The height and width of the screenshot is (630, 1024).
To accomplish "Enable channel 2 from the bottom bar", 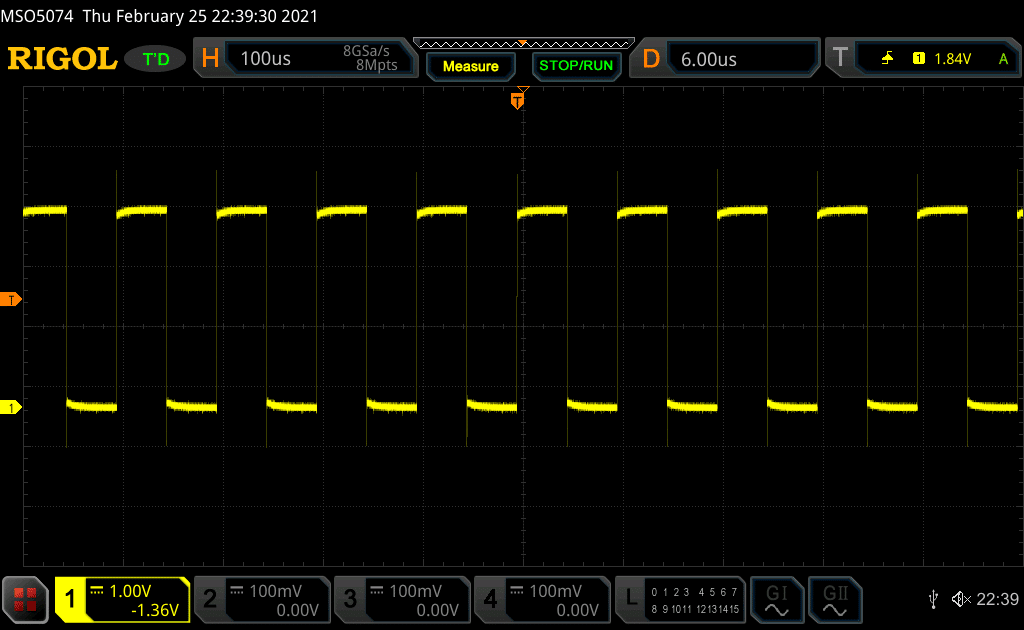I will point(262,599).
